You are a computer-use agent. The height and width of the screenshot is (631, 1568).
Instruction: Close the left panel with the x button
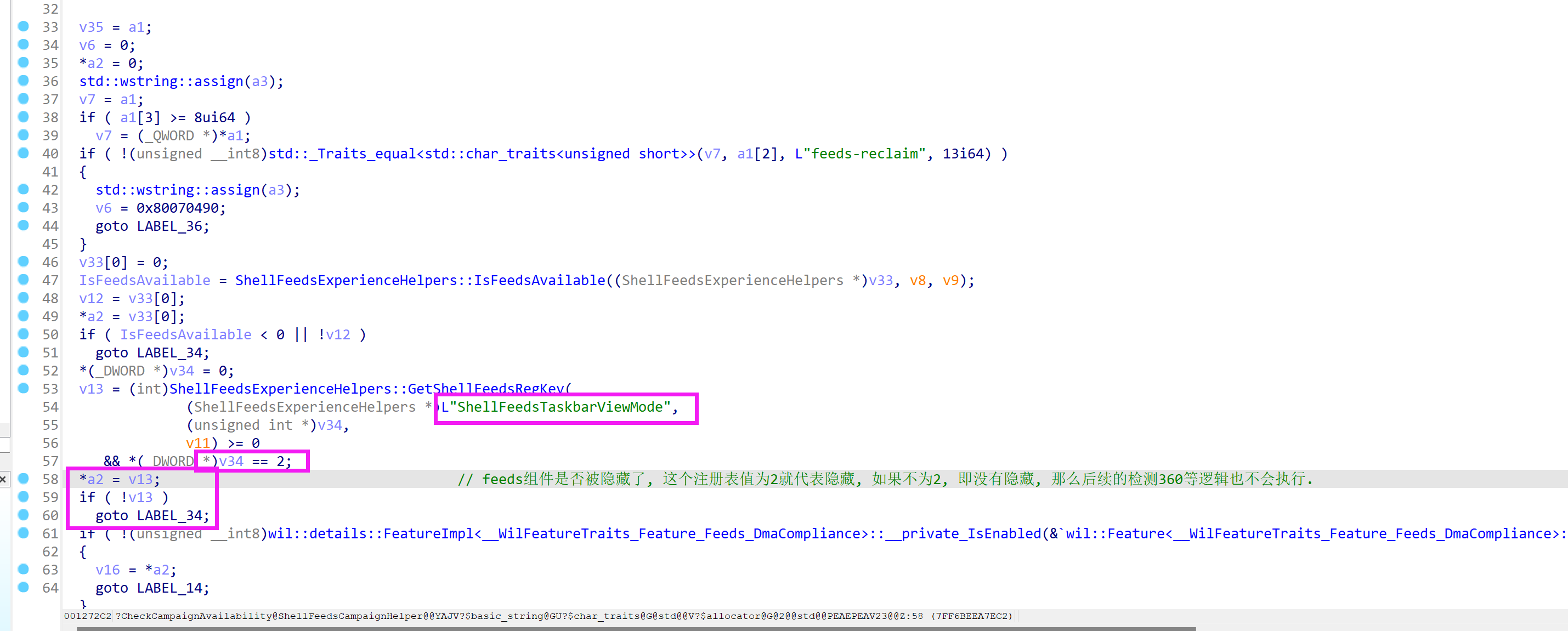(x=3, y=480)
